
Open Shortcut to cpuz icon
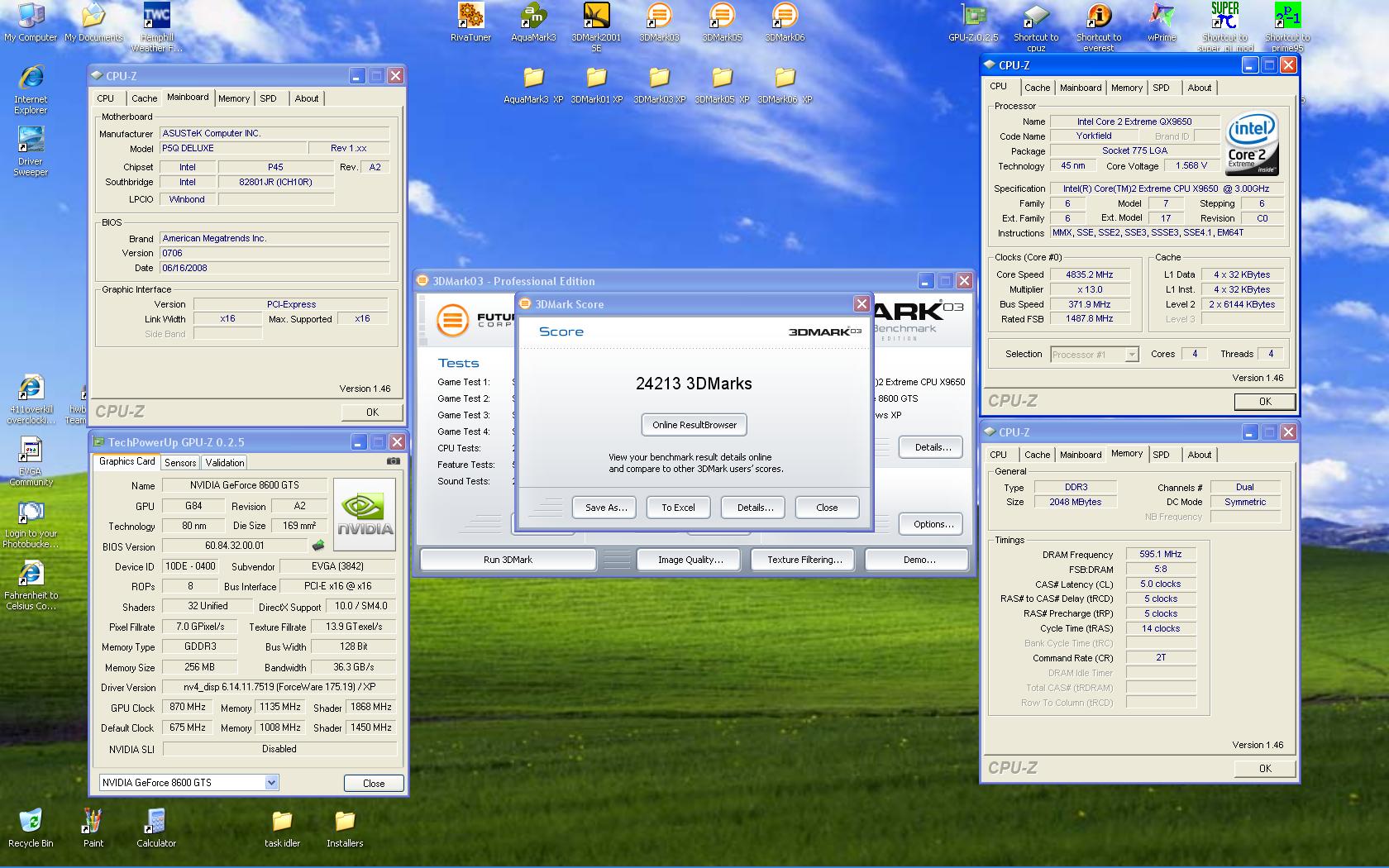(x=1036, y=26)
